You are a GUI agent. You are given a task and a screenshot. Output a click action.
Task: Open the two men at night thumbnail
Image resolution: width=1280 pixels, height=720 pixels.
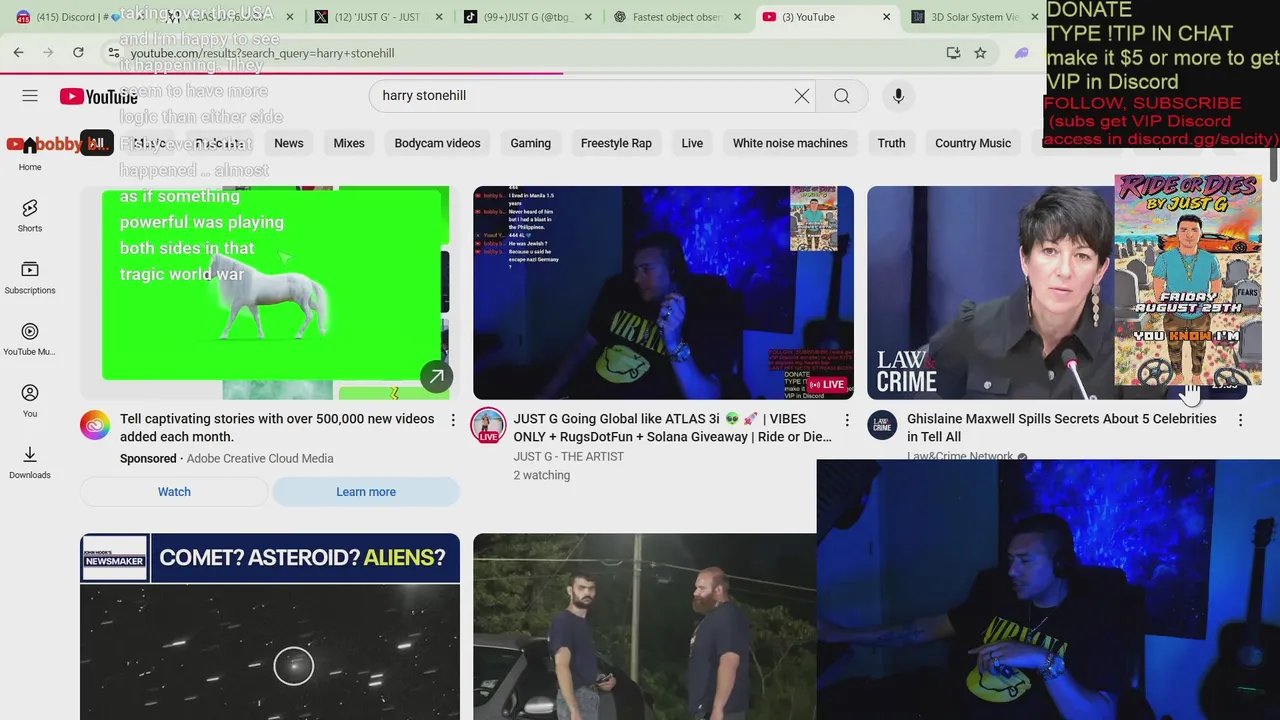tap(645, 627)
